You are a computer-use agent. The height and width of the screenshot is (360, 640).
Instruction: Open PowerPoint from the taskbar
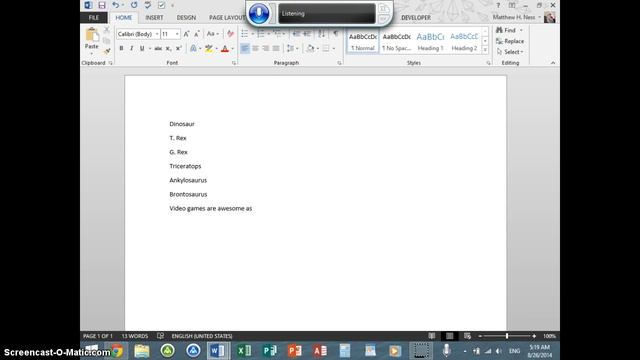(x=295, y=351)
